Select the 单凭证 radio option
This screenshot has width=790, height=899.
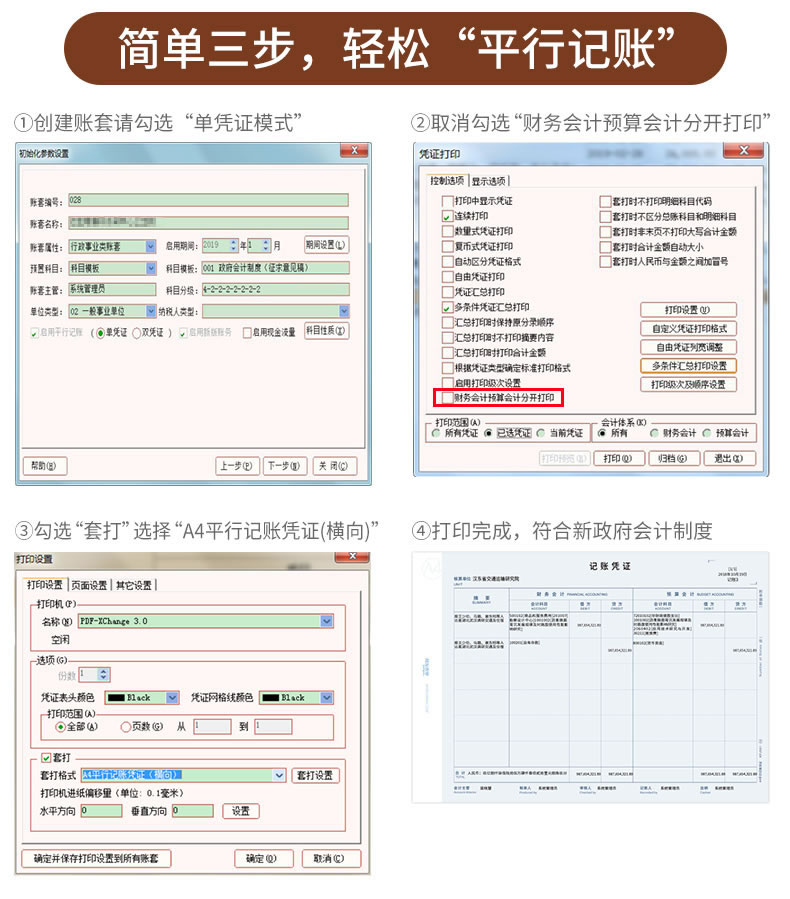pyautogui.click(x=101, y=333)
